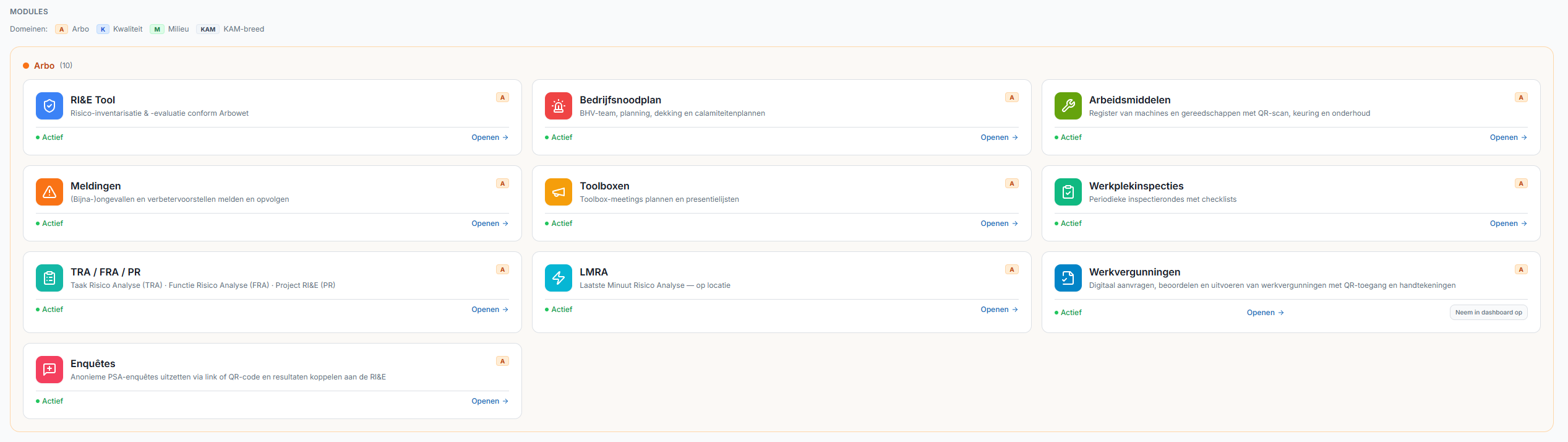
Task: Open the Arbeidsmiddelen module
Action: (x=1509, y=137)
